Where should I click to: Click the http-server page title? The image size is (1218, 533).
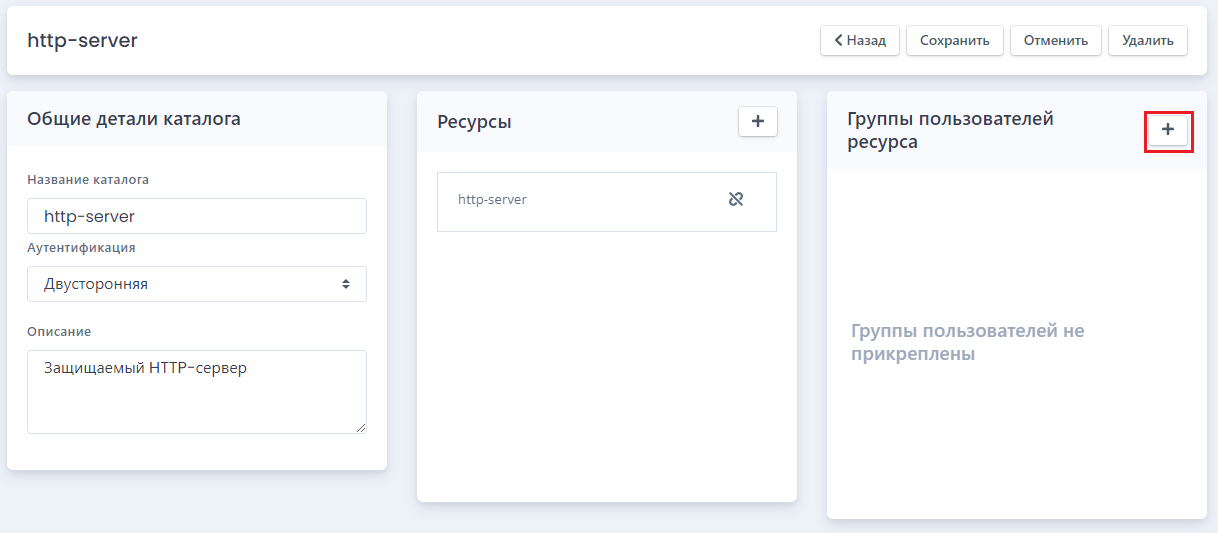pos(82,41)
